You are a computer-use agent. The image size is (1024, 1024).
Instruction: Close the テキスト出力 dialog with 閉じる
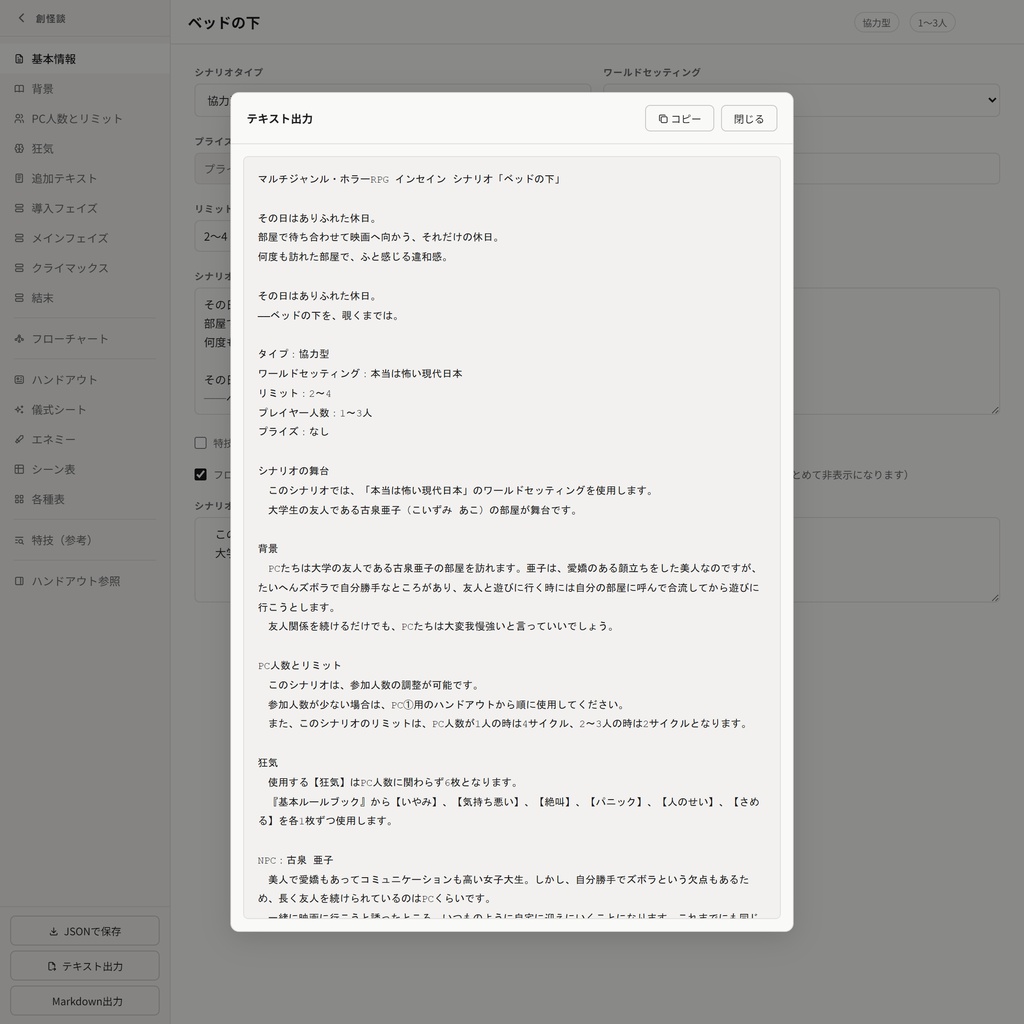(x=748, y=118)
